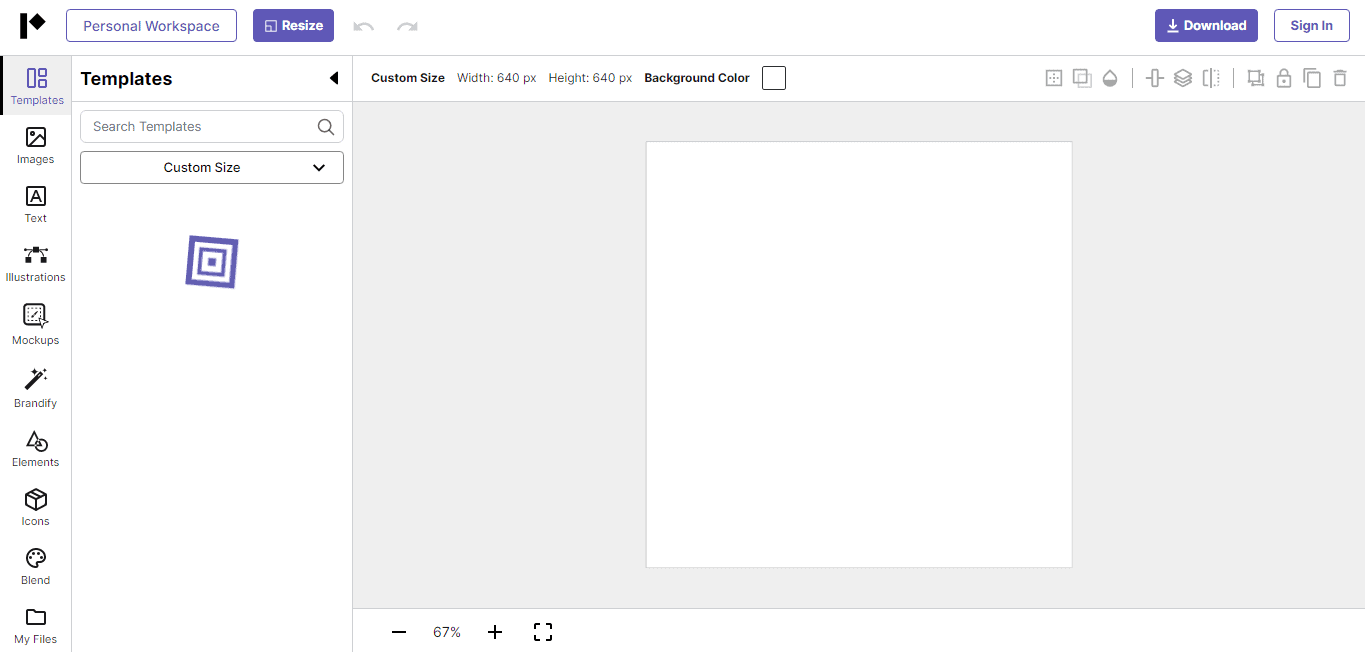Viewport: 1365px width, 652px height.
Task: Expand the Custom Size dropdown
Action: point(211,167)
